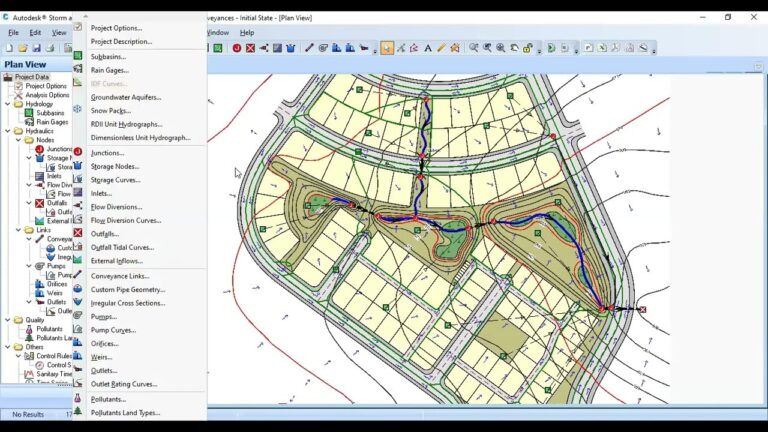The width and height of the screenshot is (768, 432).
Task: Collapse the Nodes tree folder
Action: pyautogui.click(x=19, y=140)
